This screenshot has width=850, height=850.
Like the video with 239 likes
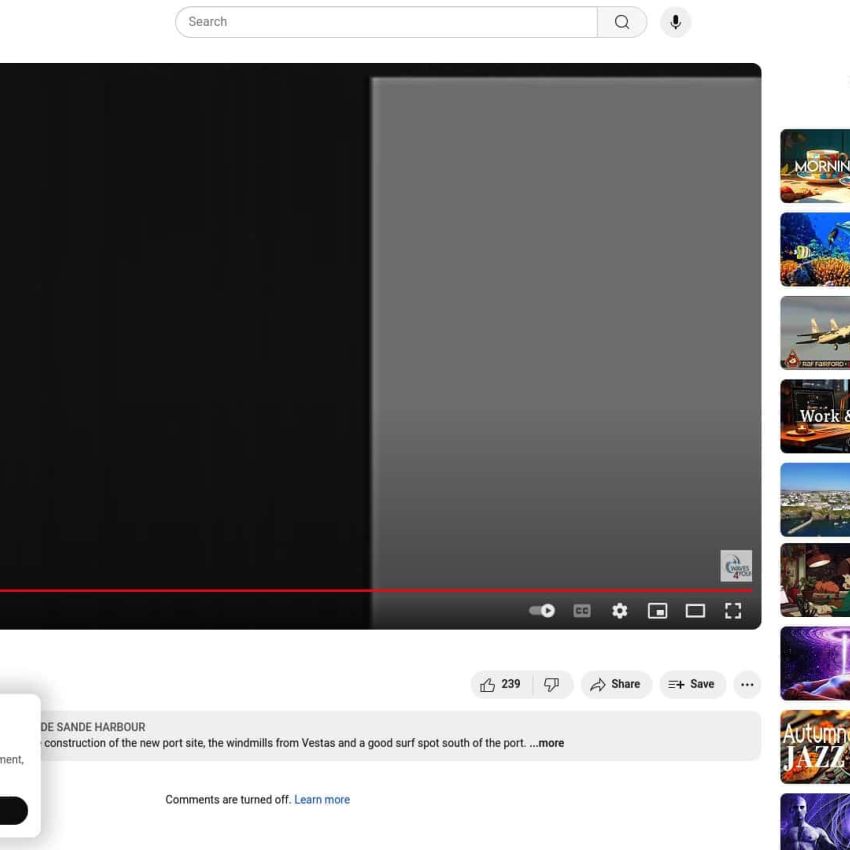coord(501,685)
